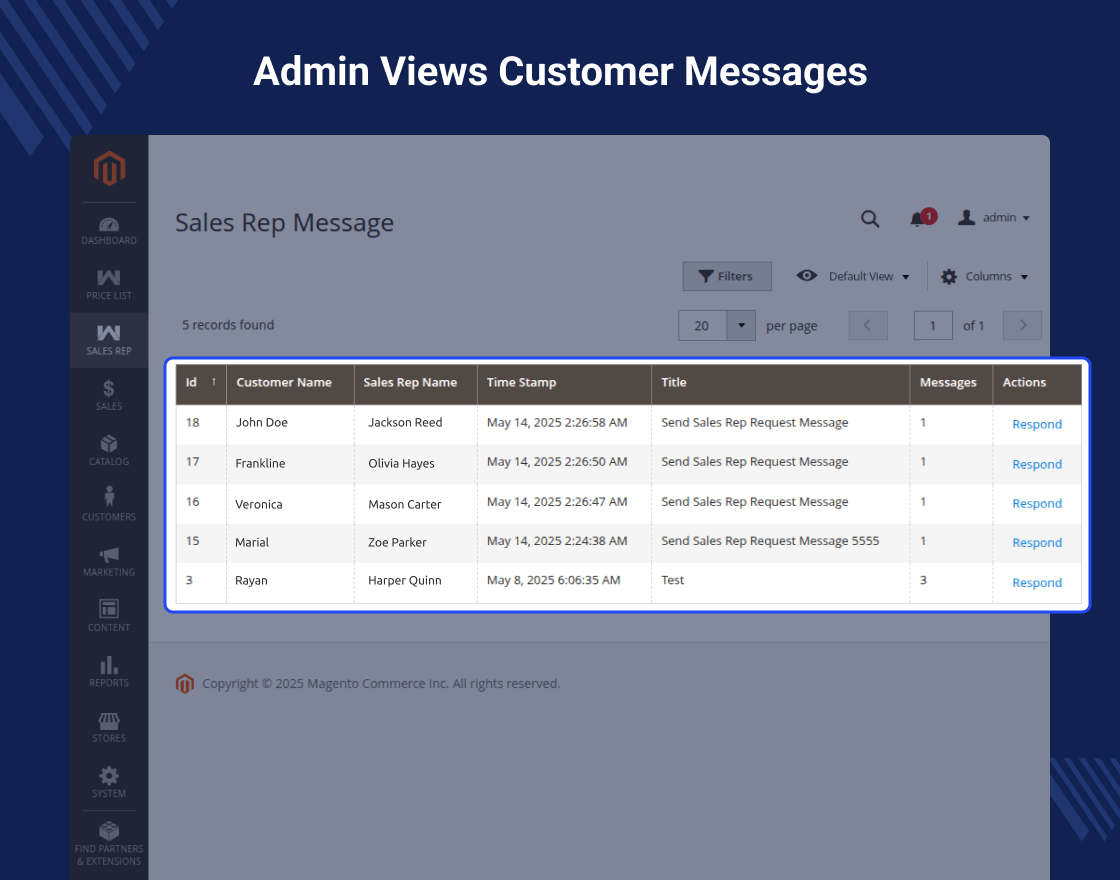Open the notifications bell icon
The width and height of the screenshot is (1120, 880).
[x=917, y=219]
